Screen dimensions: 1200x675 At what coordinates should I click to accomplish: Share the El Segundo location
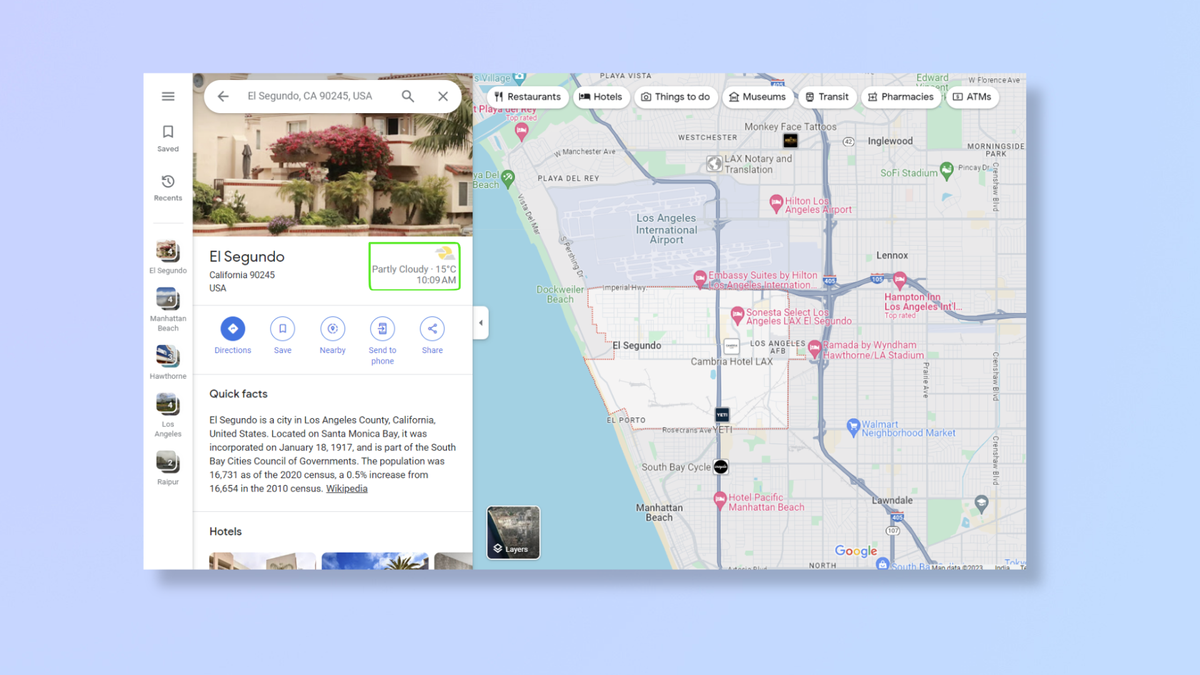click(431, 335)
